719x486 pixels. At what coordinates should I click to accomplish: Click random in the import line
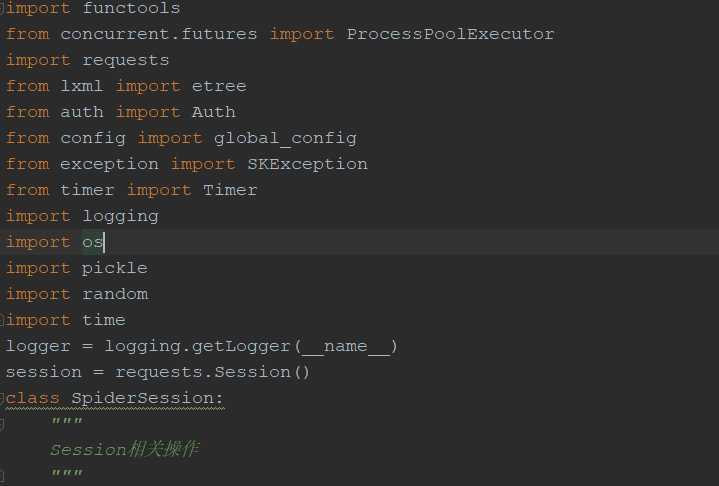tap(114, 294)
